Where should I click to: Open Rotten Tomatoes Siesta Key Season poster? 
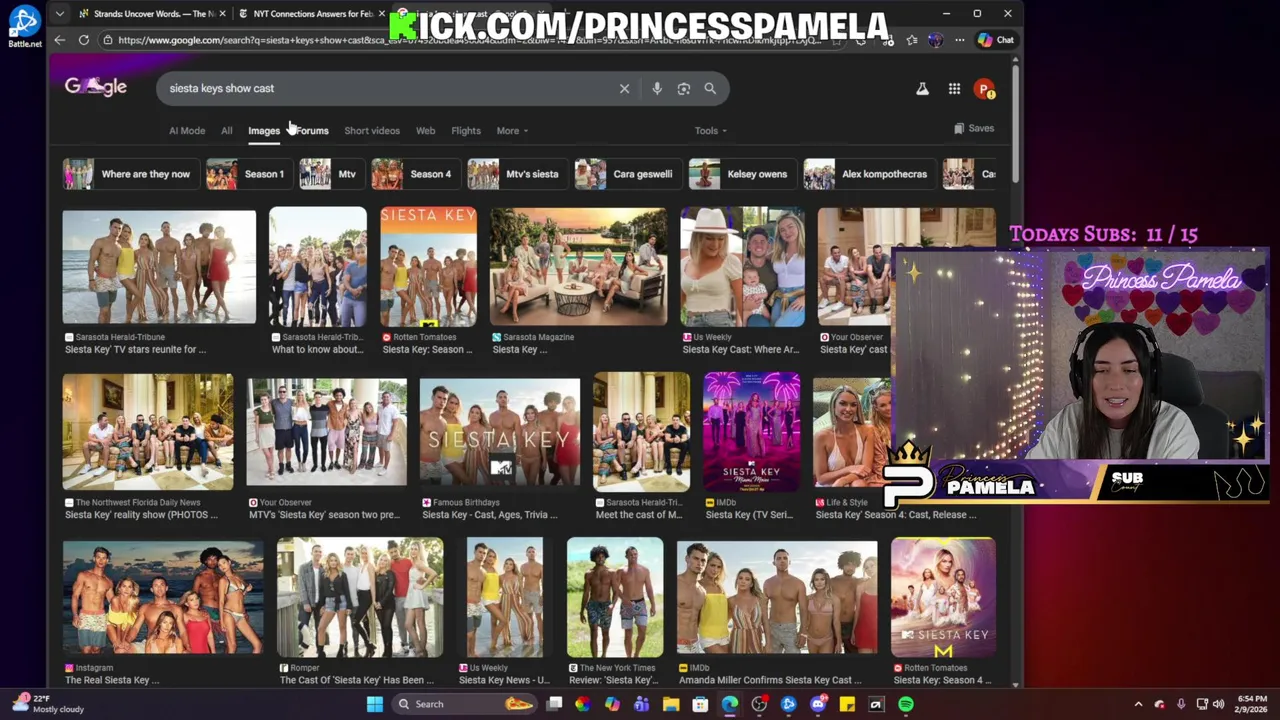(428, 267)
